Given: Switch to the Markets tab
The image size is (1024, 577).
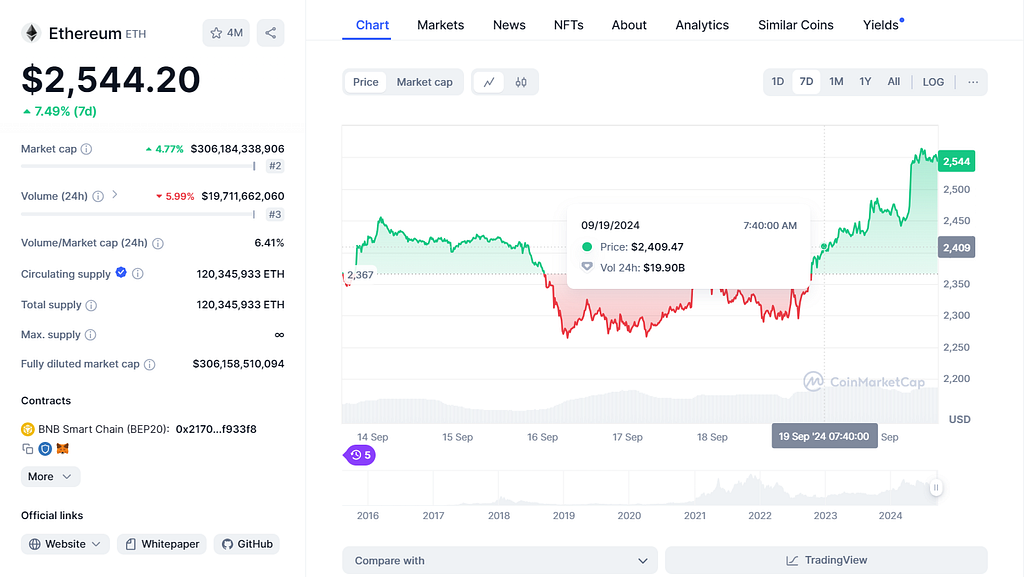Looking at the screenshot, I should tap(440, 25).
